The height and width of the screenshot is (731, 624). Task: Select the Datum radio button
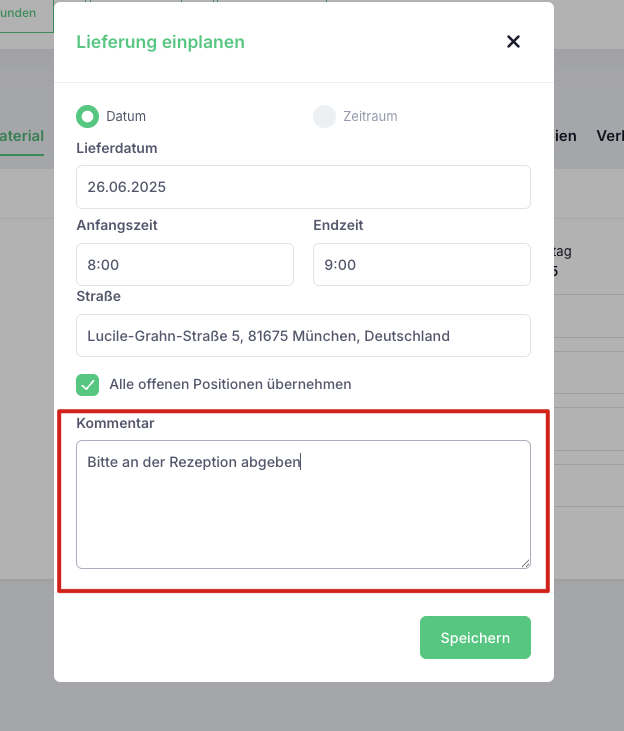point(88,117)
